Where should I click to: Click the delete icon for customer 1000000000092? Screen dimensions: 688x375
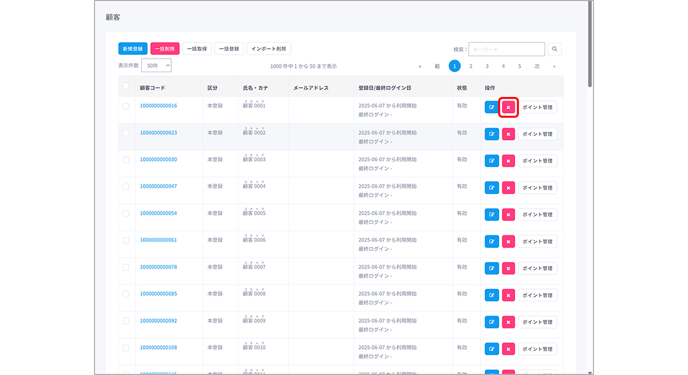click(508, 322)
